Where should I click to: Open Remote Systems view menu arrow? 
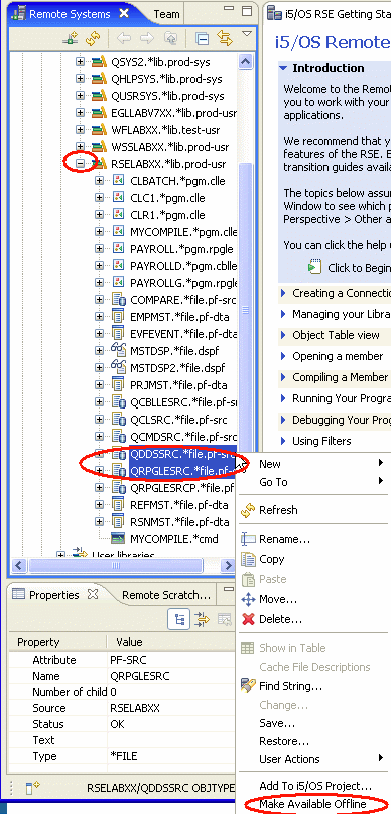coord(247,34)
